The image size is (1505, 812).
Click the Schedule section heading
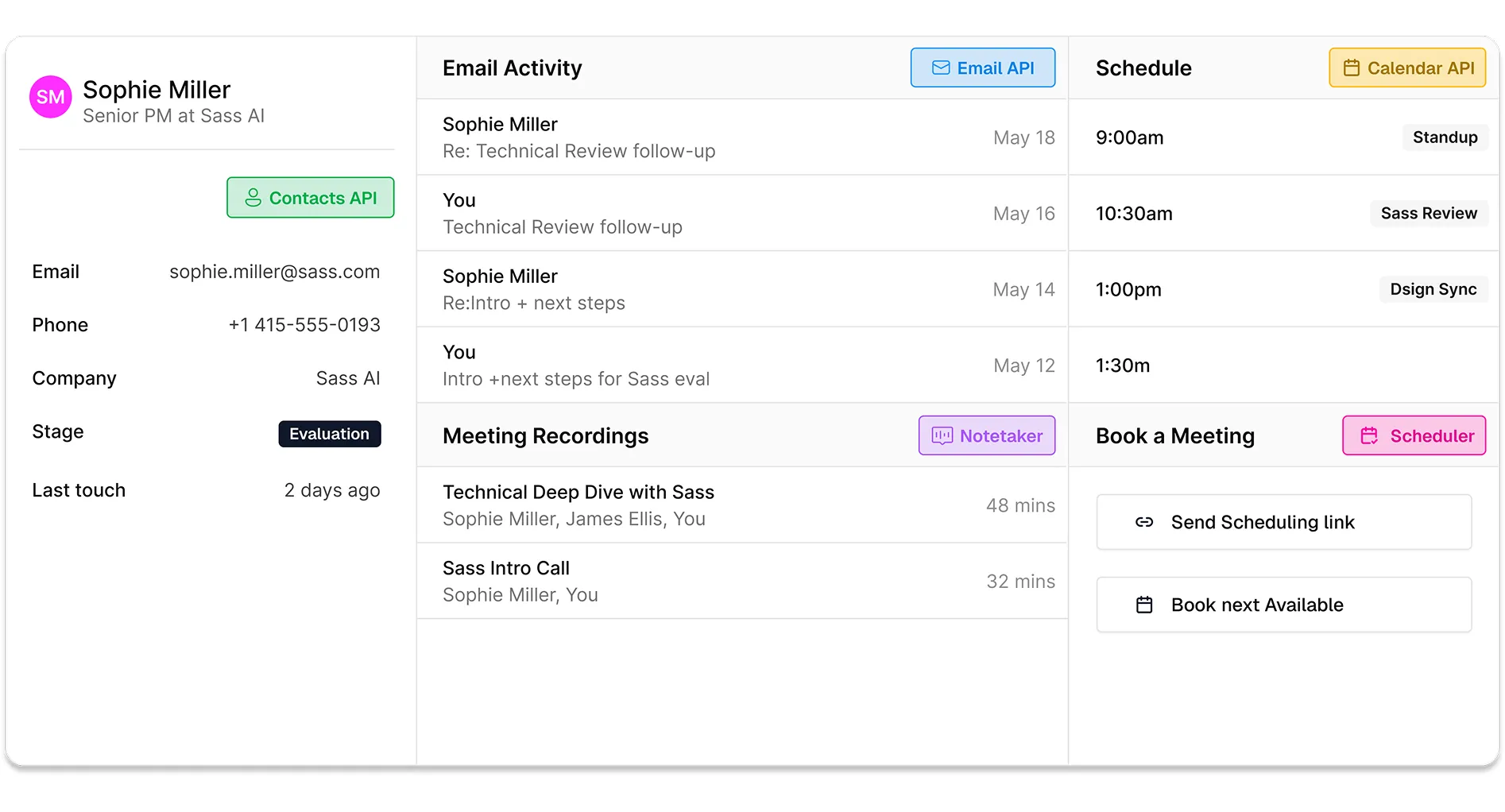[1143, 68]
